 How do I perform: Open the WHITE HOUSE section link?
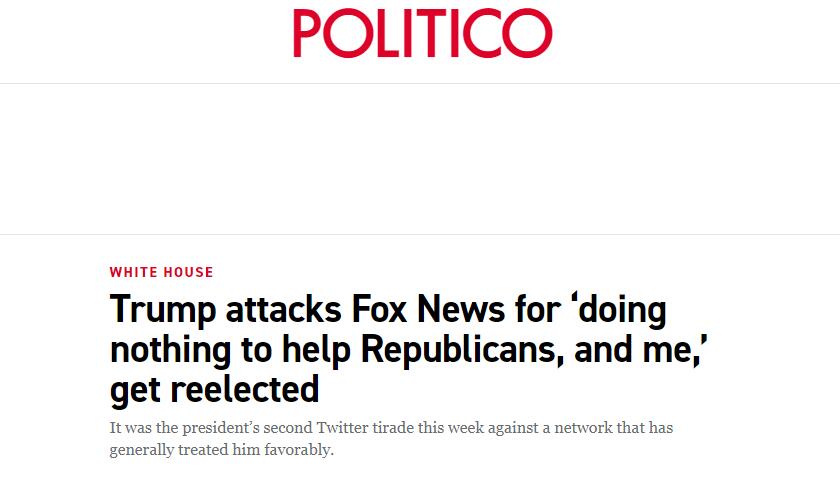(x=161, y=272)
